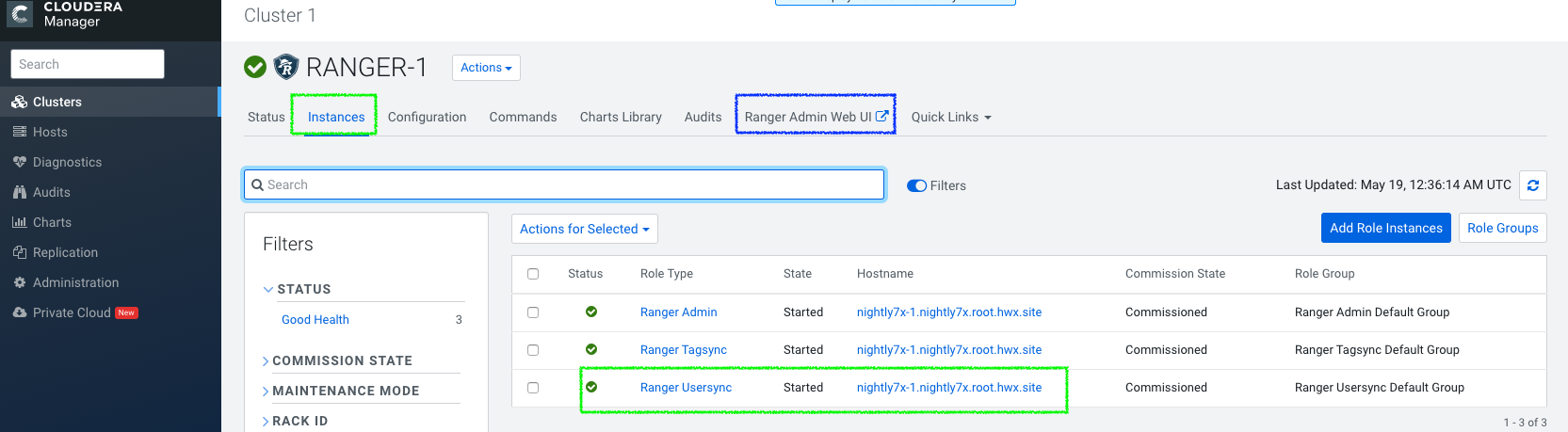Image resolution: width=1568 pixels, height=432 pixels.
Task: Open Administration in the sidebar
Action: tap(75, 282)
